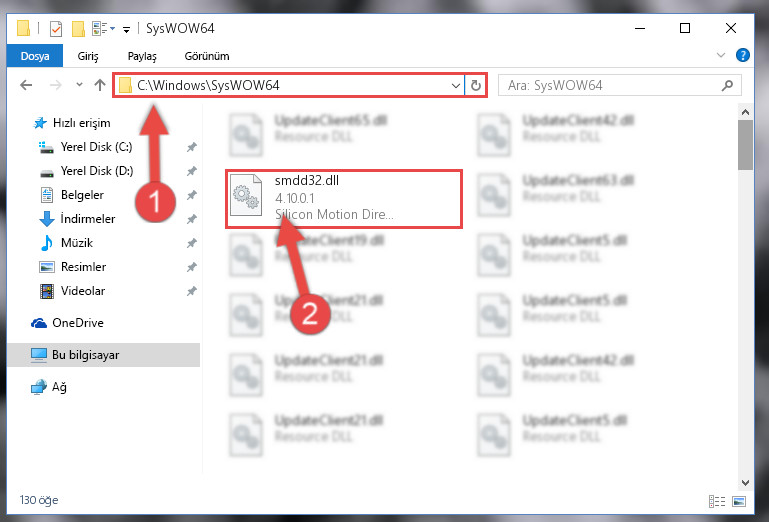Select the smdd32.dll file
The height and width of the screenshot is (522, 769).
pyautogui.click(x=343, y=199)
